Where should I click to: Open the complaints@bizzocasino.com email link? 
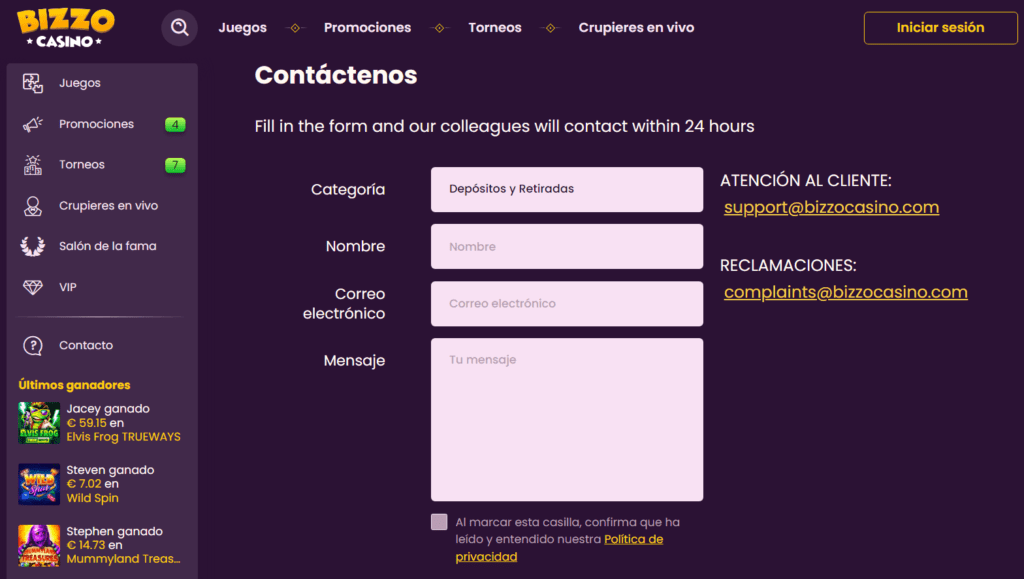[845, 292]
